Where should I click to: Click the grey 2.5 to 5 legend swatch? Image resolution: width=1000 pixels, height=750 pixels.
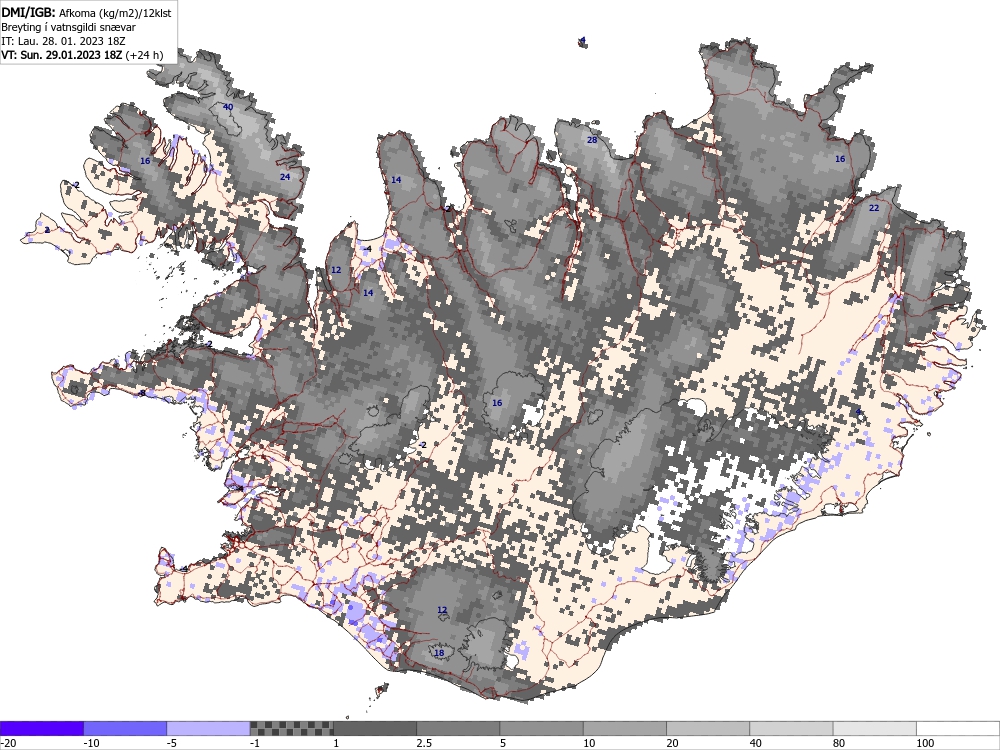pos(459,728)
